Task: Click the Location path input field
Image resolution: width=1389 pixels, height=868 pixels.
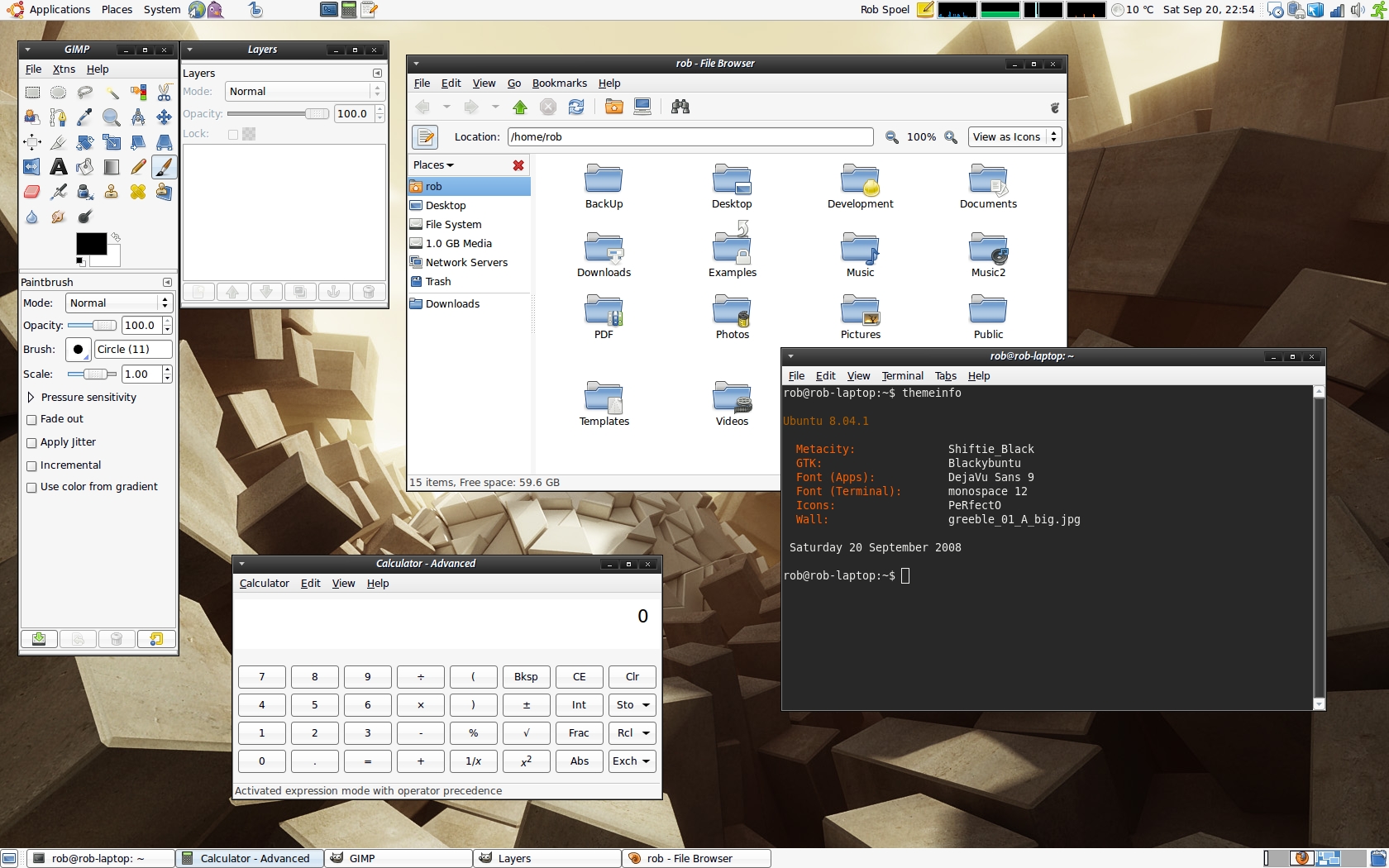Action: point(690,137)
